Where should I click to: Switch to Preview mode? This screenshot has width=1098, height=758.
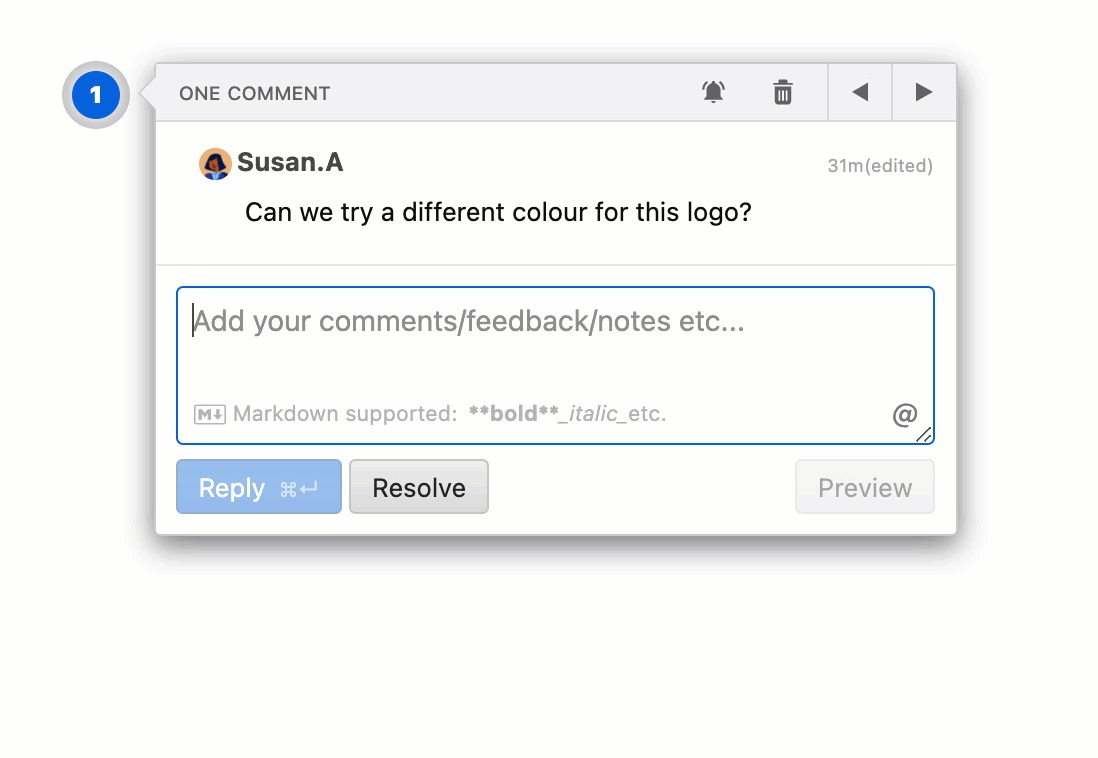(x=864, y=487)
